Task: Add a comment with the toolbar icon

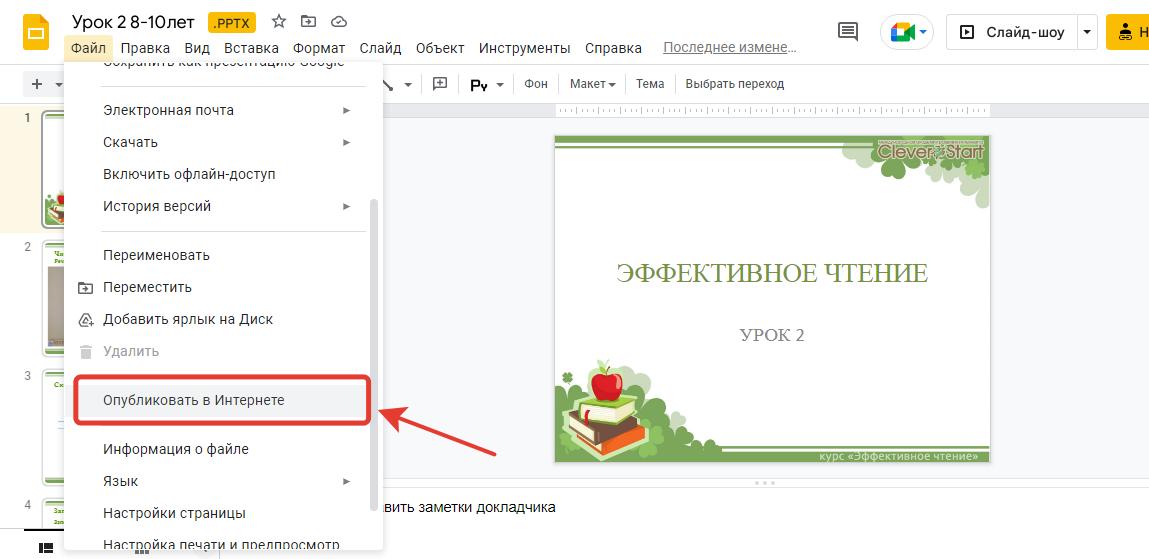Action: [440, 84]
